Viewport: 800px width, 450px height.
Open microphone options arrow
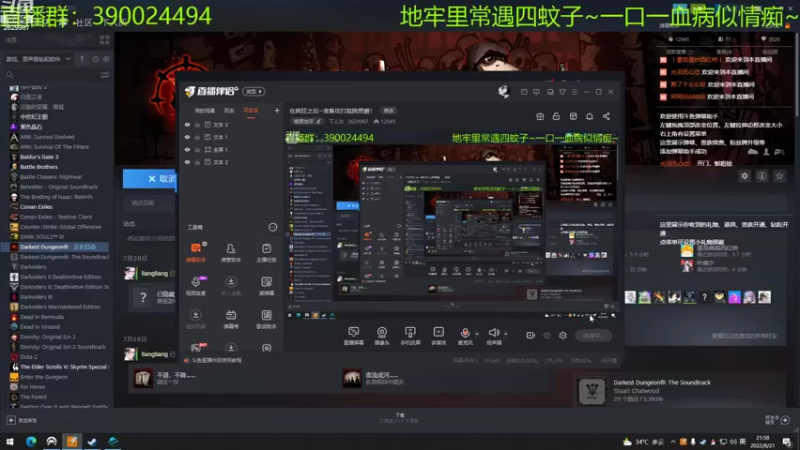tap(477, 334)
